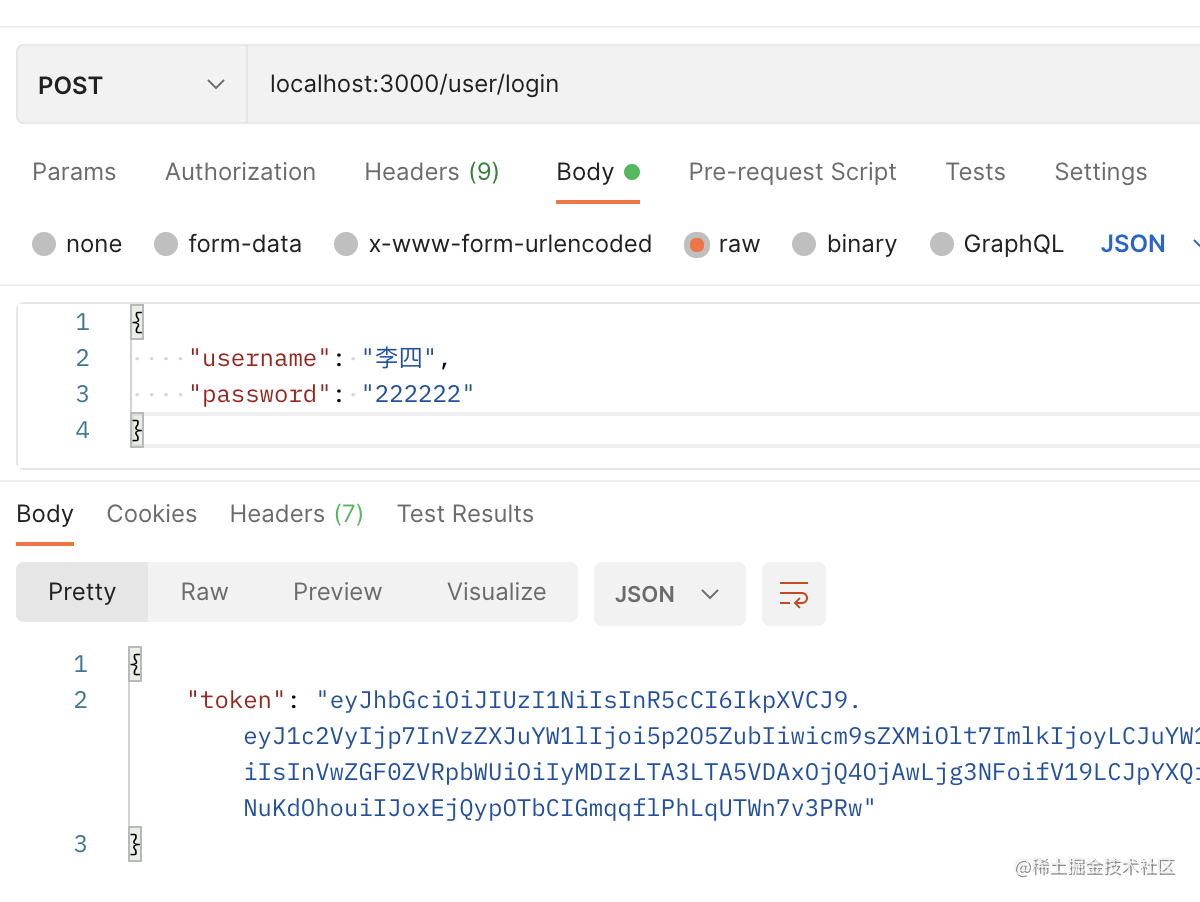Switch response view to Preview
1200x902 pixels.
coord(337,592)
